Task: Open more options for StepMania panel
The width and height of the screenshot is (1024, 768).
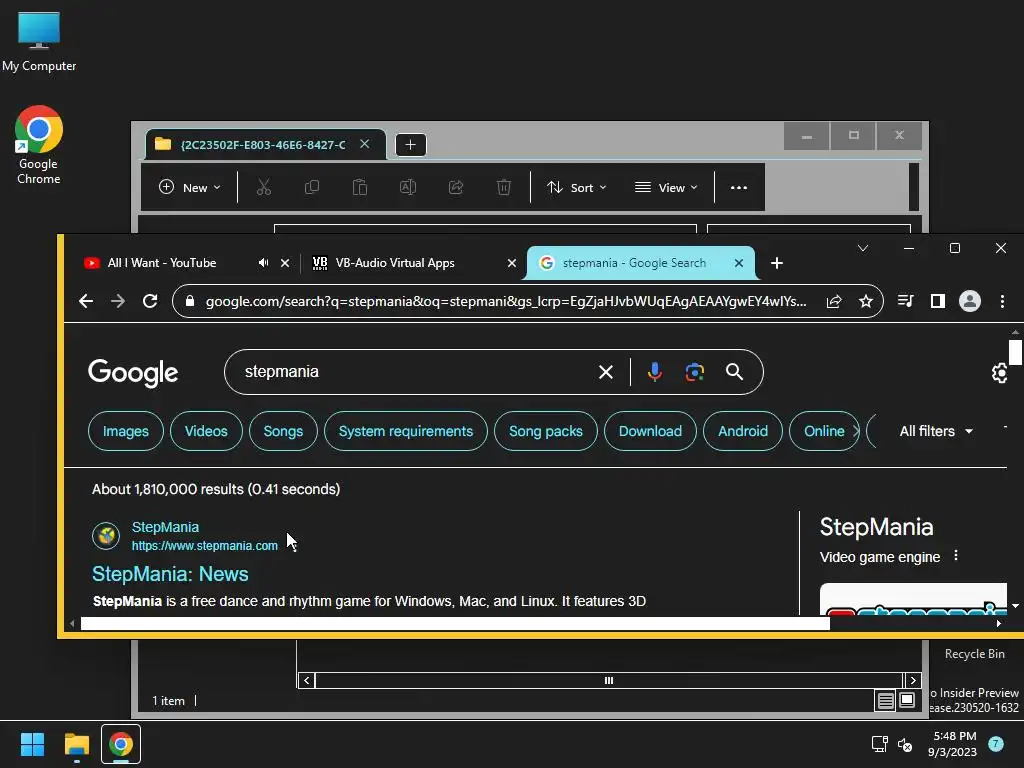Action: [956, 556]
